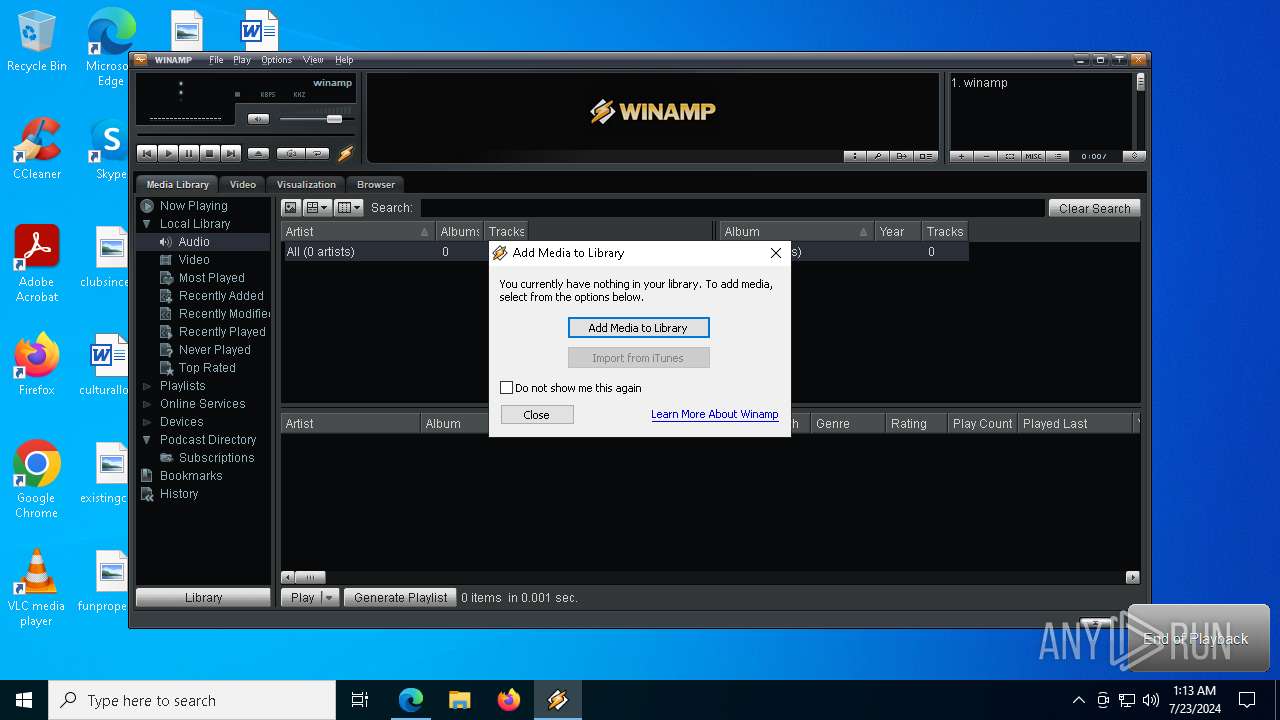The image size is (1280, 720).
Task: Focus the library Search field
Action: (x=732, y=208)
